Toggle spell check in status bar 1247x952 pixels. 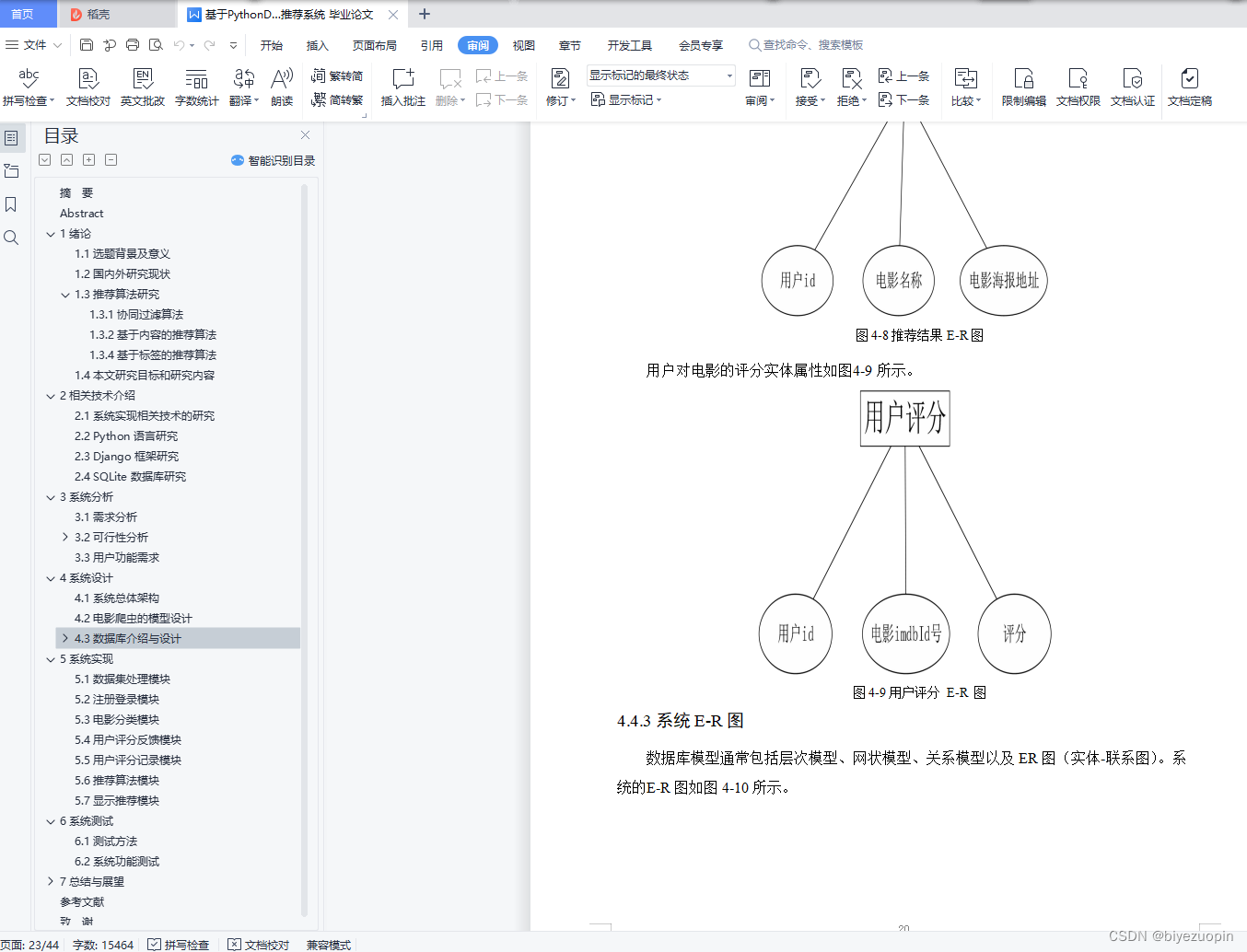pyautogui.click(x=179, y=945)
